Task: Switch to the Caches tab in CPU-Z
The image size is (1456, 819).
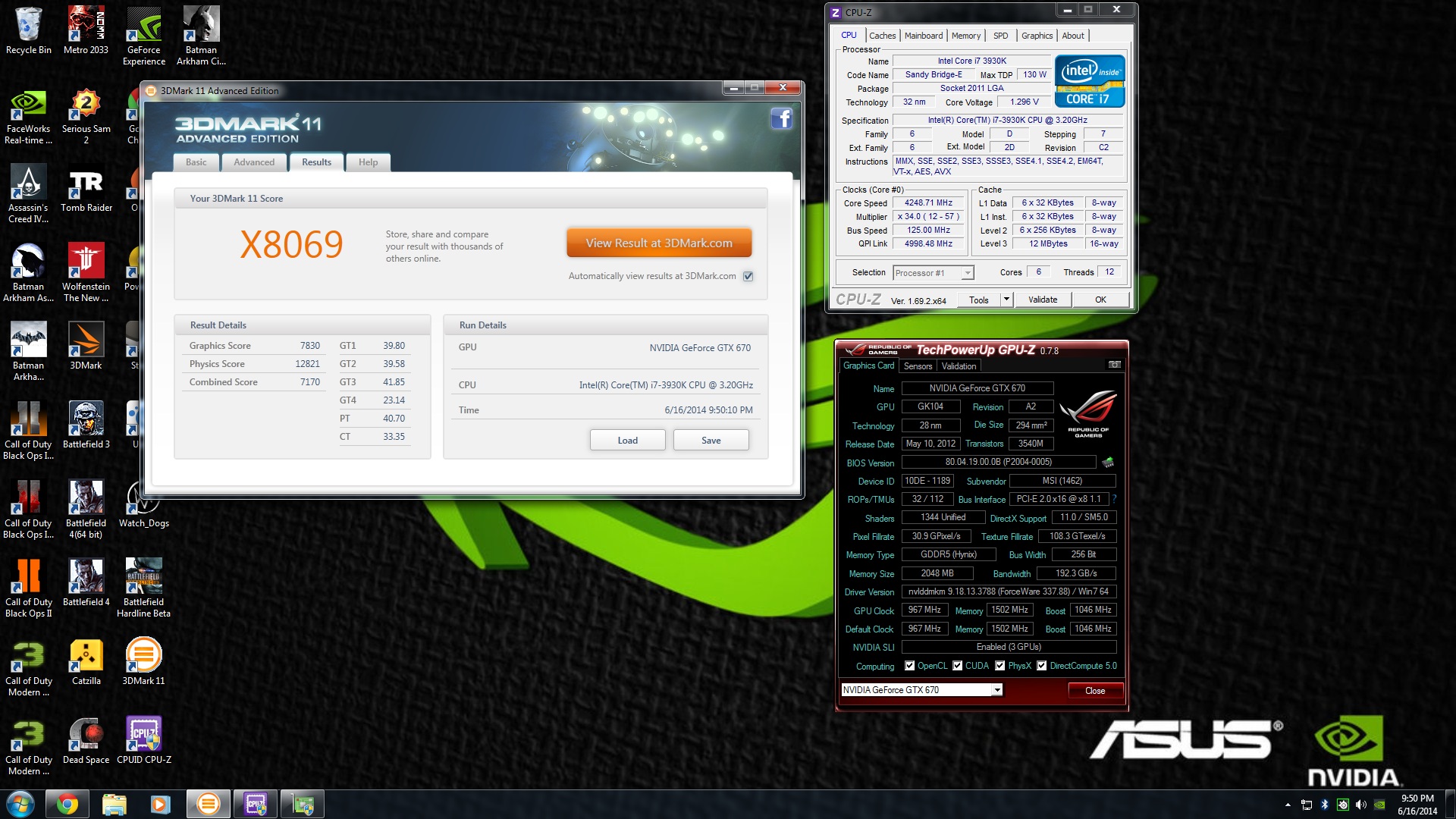Action: (882, 36)
